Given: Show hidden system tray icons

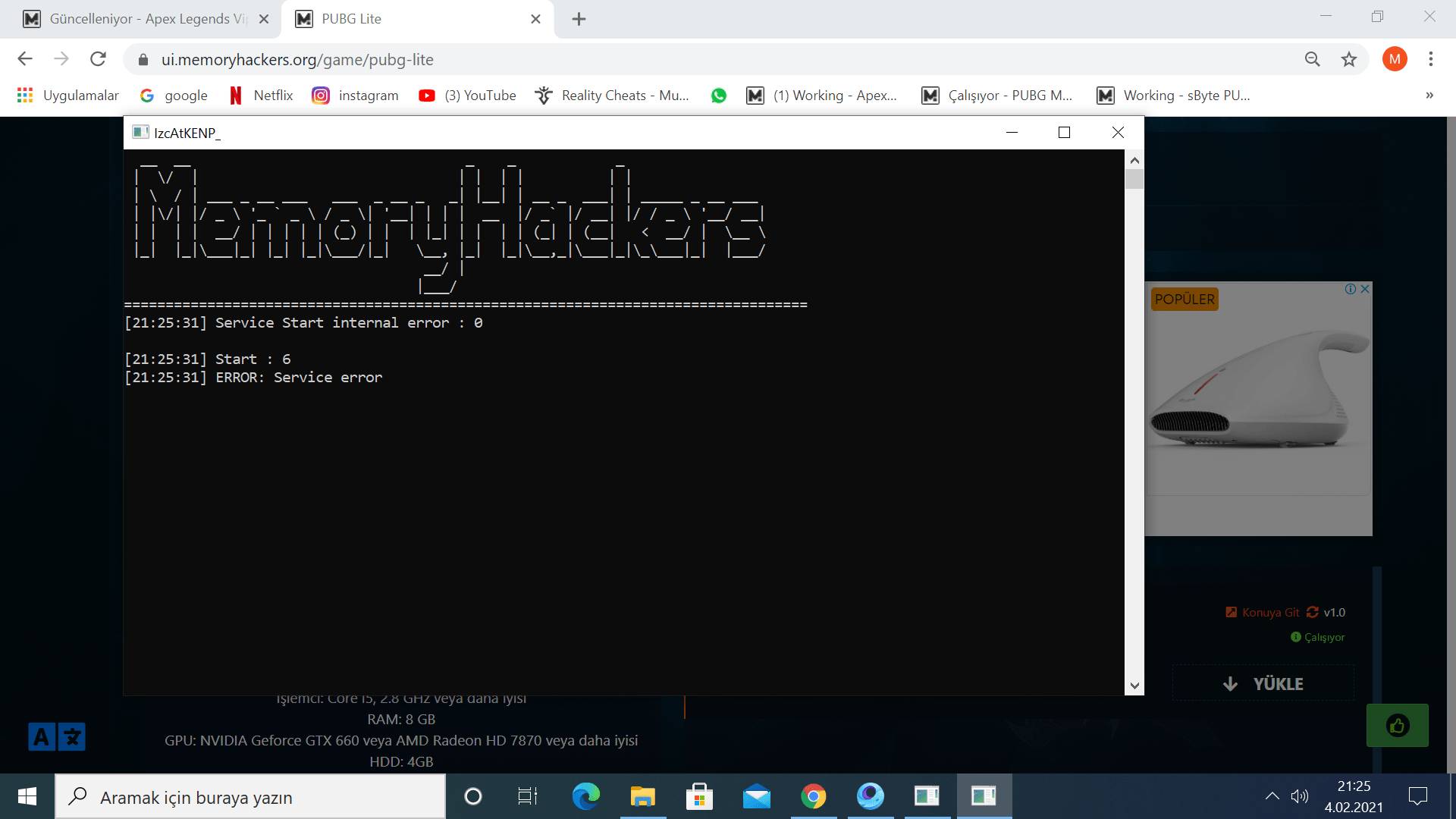Looking at the screenshot, I should coord(1272,796).
